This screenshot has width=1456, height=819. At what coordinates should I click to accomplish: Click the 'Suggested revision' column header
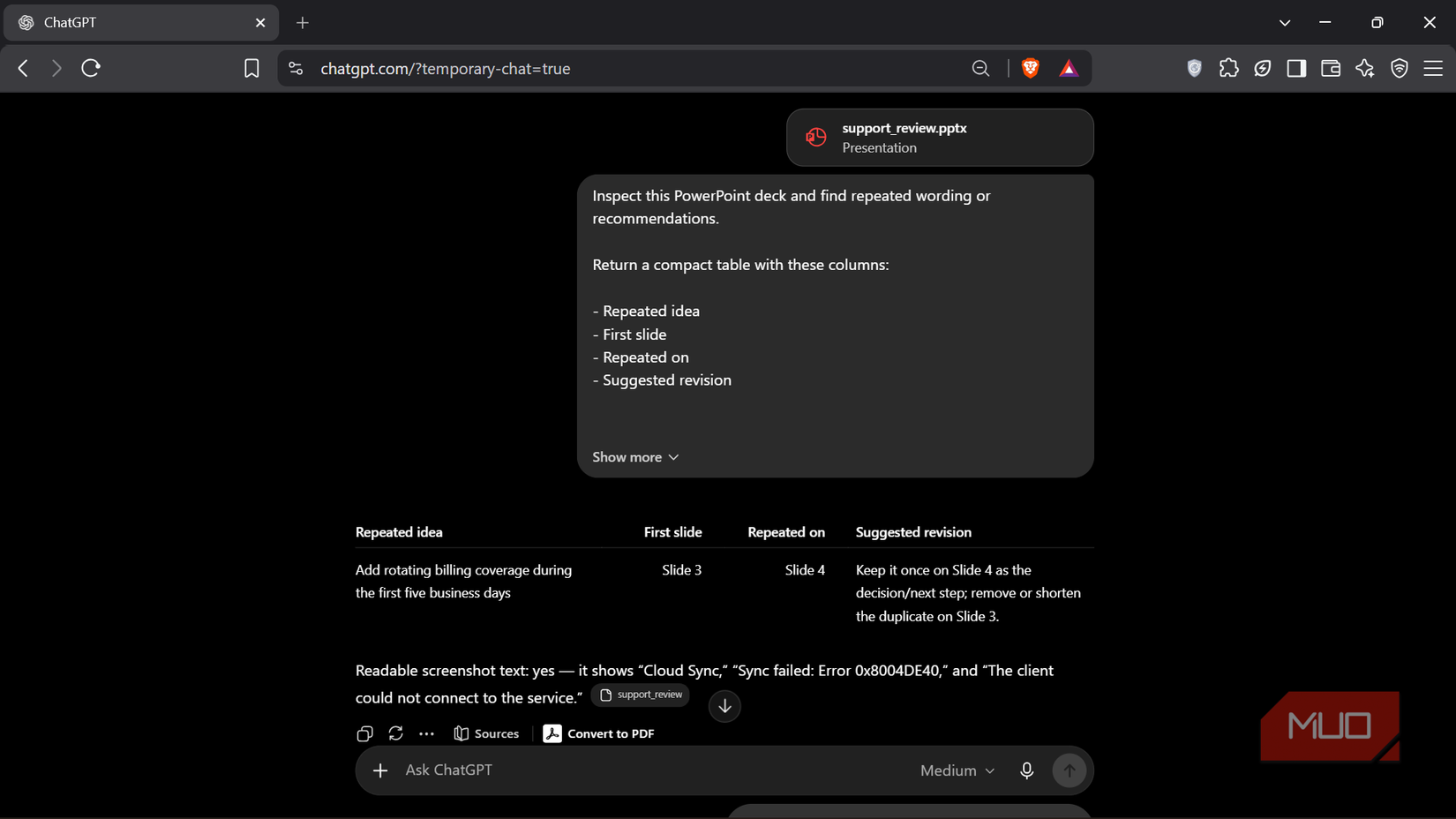pyautogui.click(x=913, y=532)
